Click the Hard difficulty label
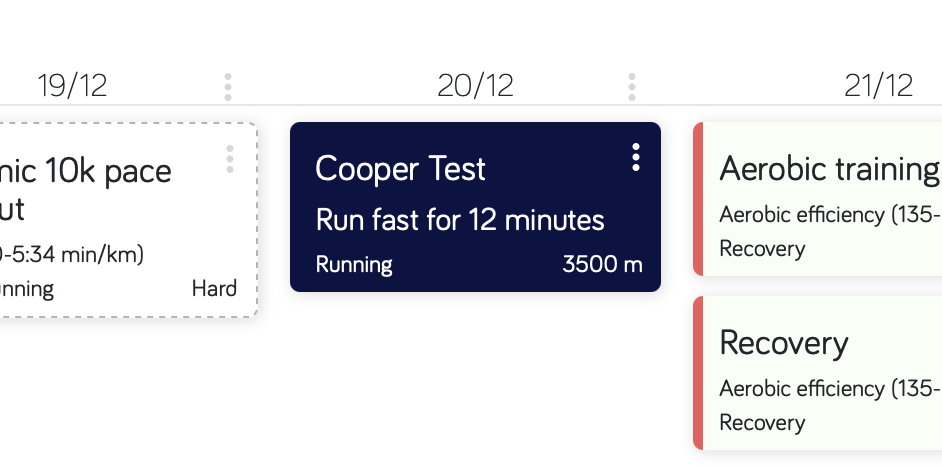 point(214,289)
